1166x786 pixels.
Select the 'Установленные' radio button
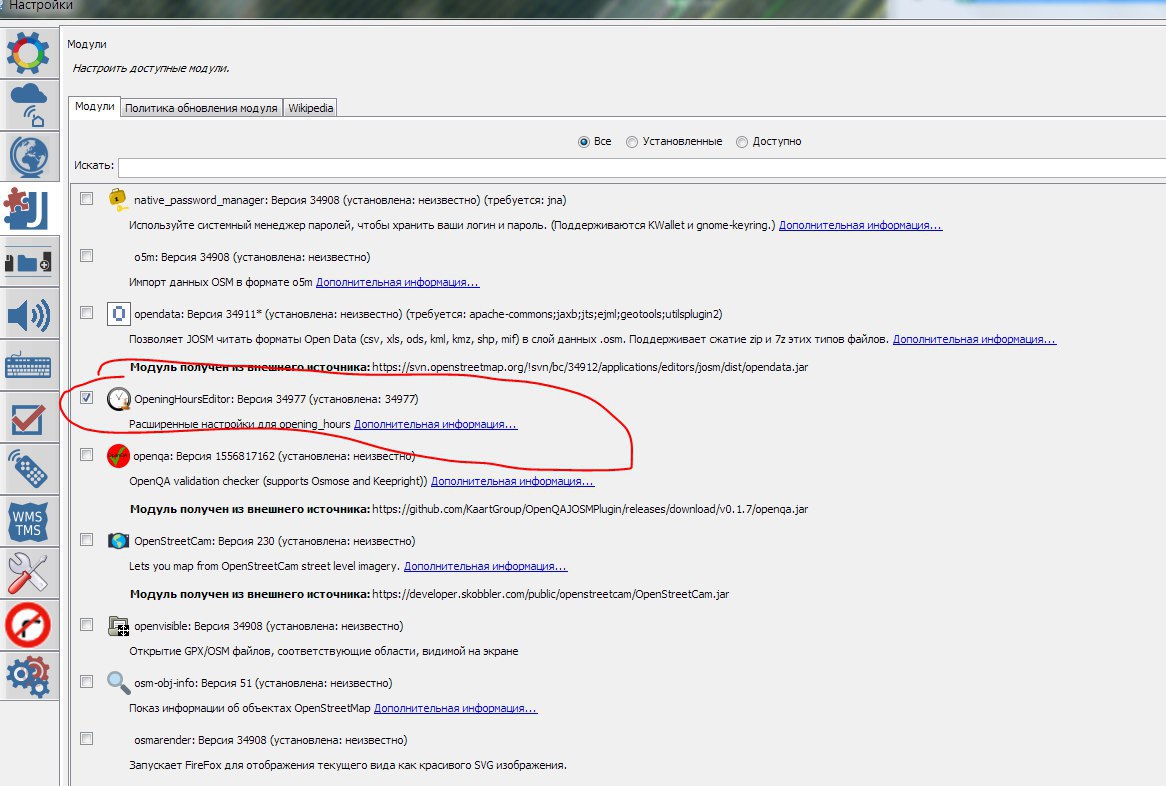[632, 141]
